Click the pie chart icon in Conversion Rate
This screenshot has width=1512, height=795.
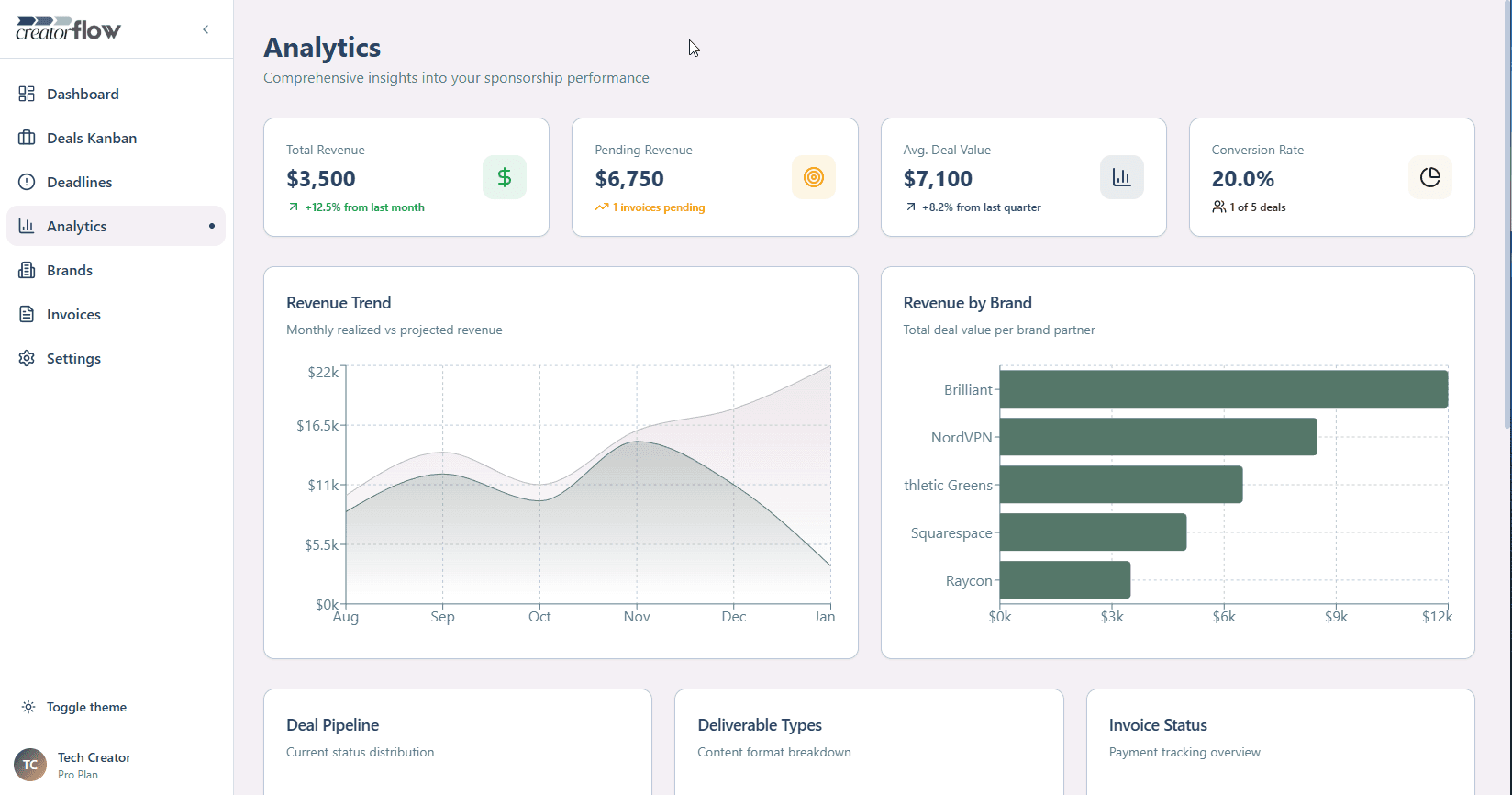(1429, 177)
